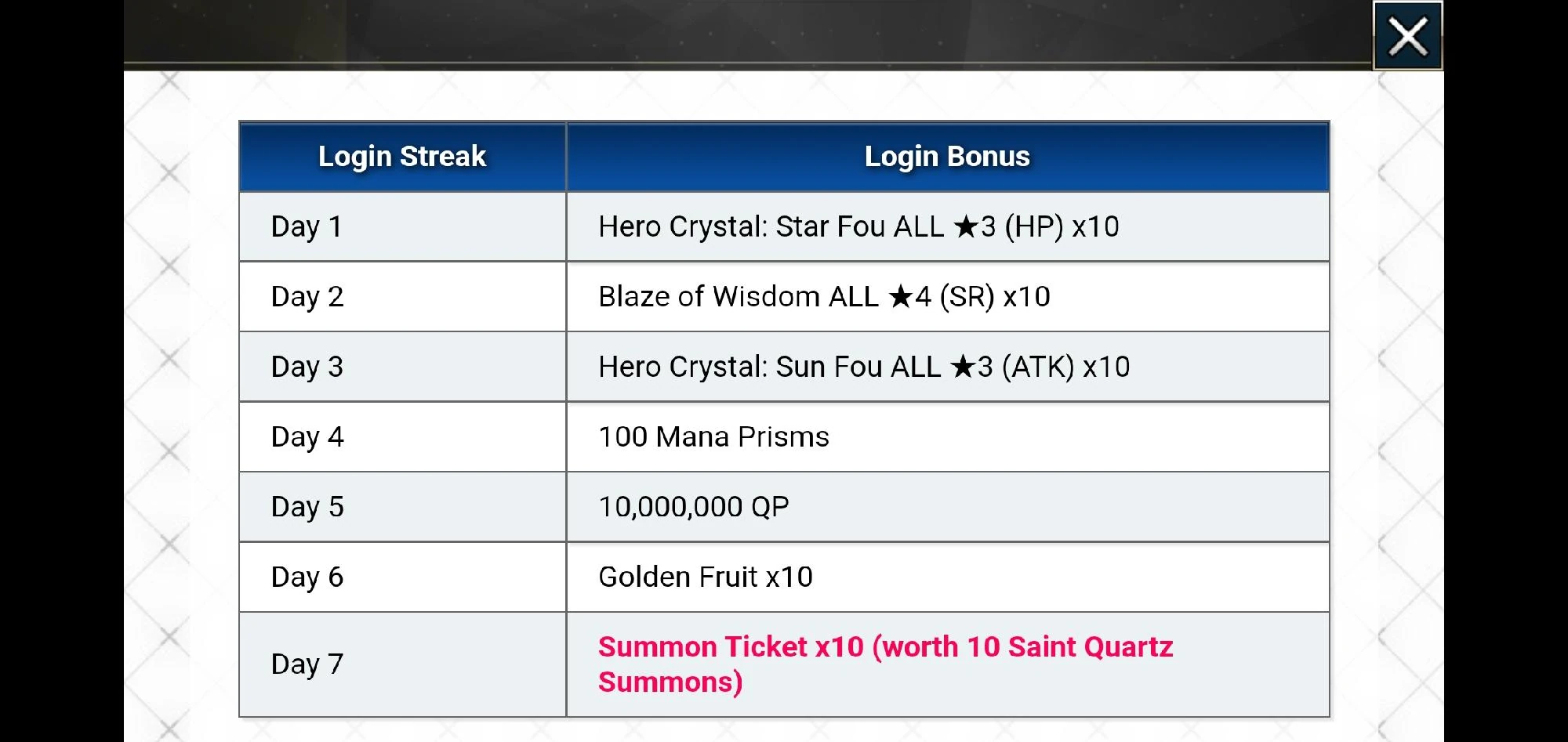Click the 10,000,000 QP reward

click(x=694, y=507)
